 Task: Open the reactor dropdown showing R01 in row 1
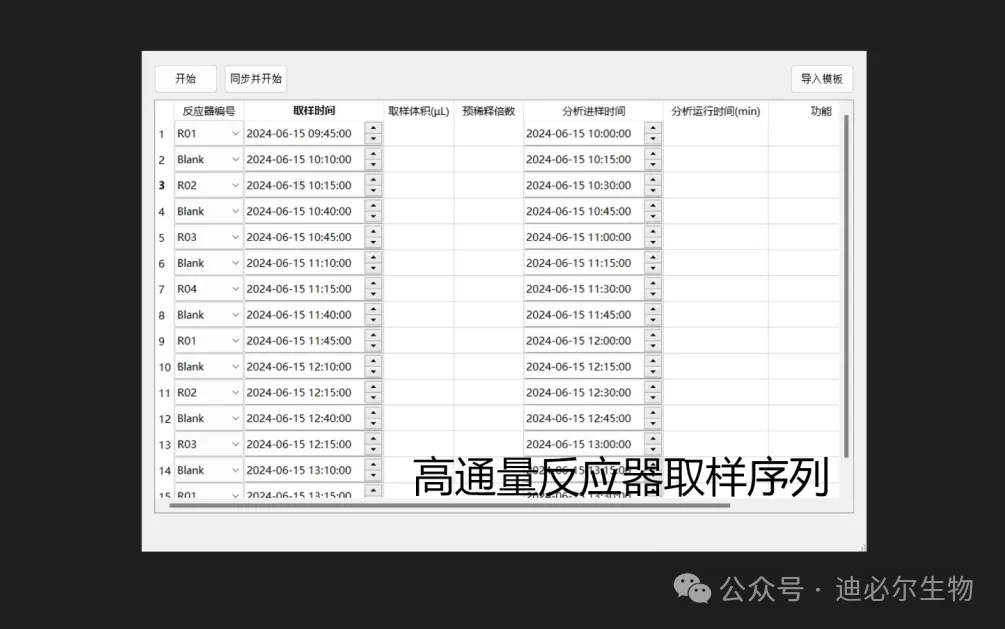233,132
